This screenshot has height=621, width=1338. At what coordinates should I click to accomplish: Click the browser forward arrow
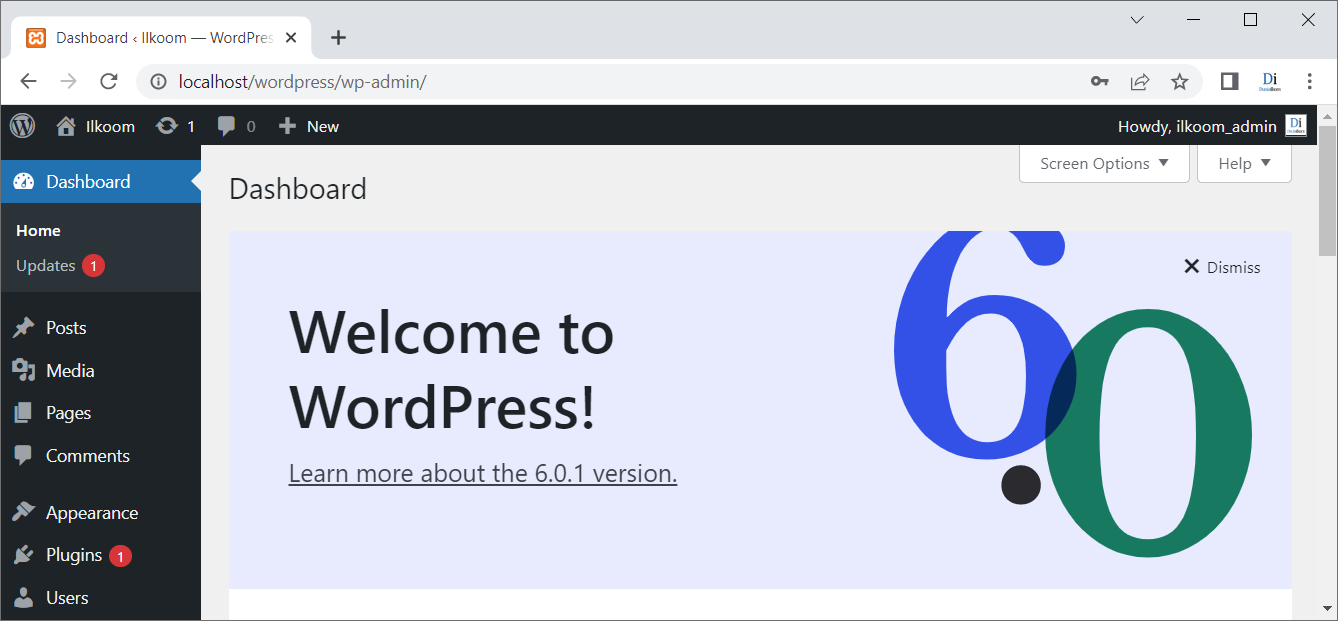click(x=68, y=82)
